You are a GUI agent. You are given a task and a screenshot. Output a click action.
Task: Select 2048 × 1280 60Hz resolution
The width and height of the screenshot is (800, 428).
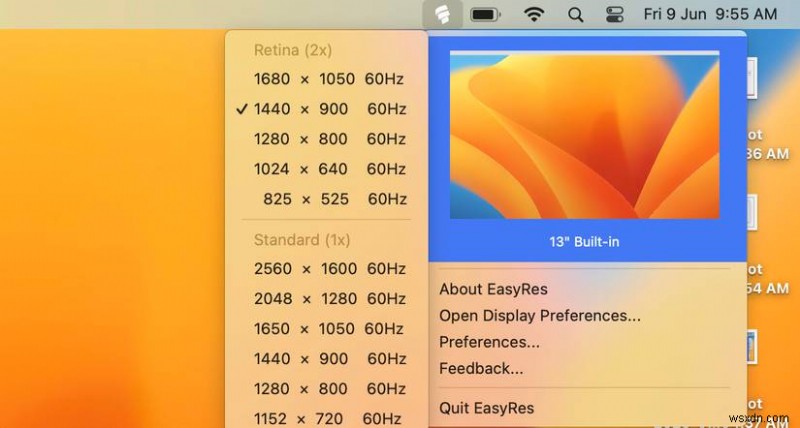coord(327,299)
